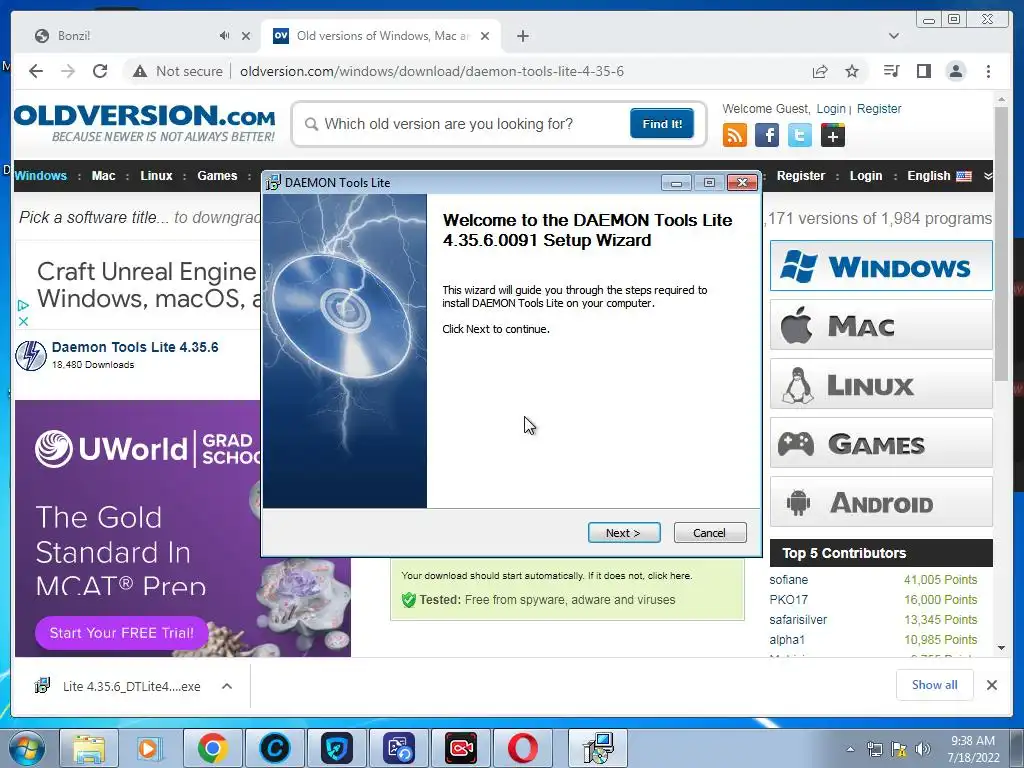Bookmark this page with star icon

click(852, 71)
